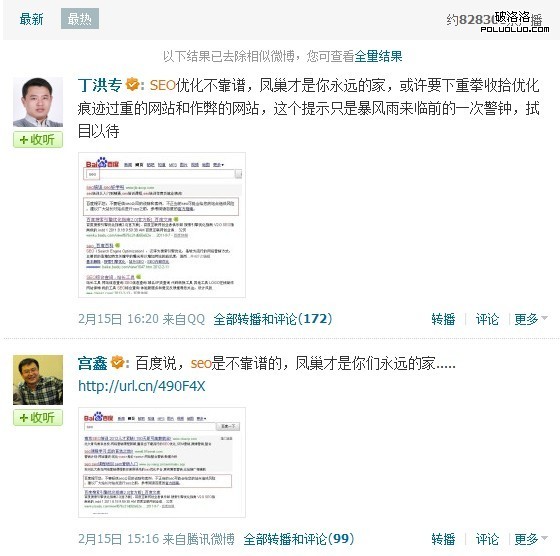560x556 pixels.
Task: Enlarge the Baidu screenshot in 宫鑫's post
Action: [162, 462]
